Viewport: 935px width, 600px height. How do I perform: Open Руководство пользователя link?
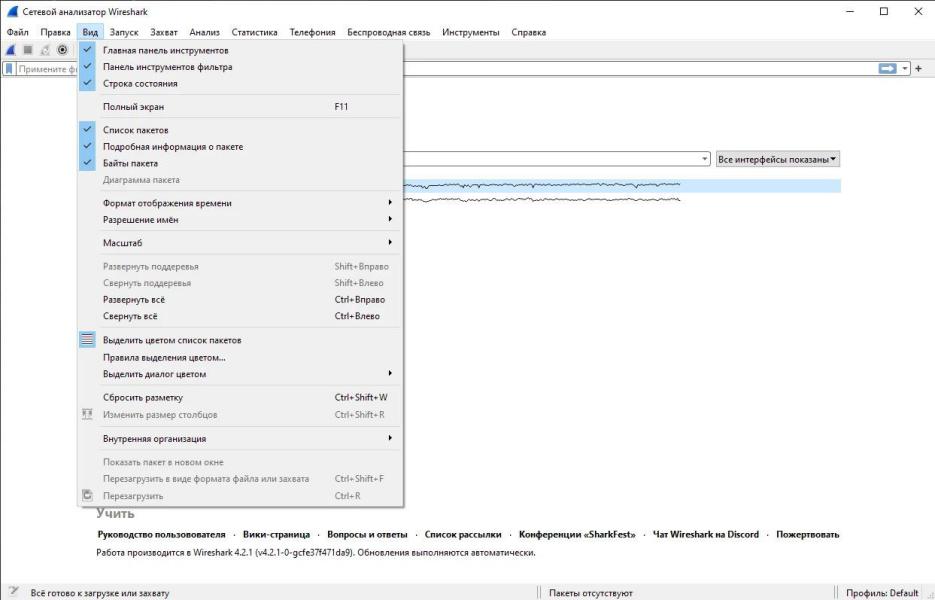pyautogui.click(x=162, y=534)
